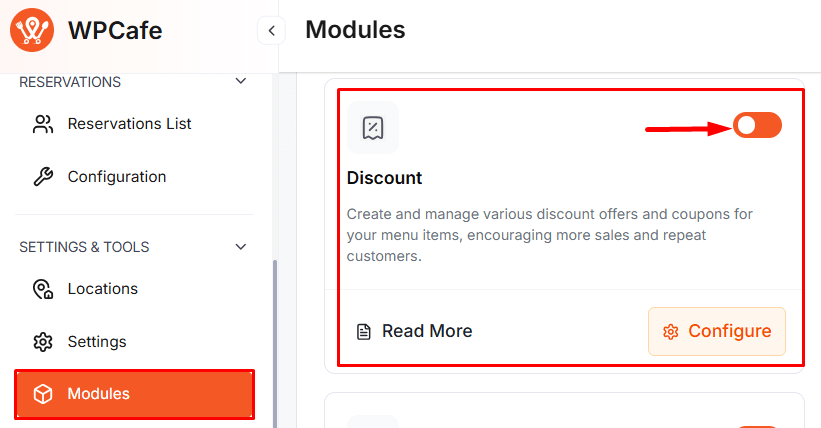The width and height of the screenshot is (821, 428).
Task: Collapse the Reservations section chevron
Action: point(240,81)
